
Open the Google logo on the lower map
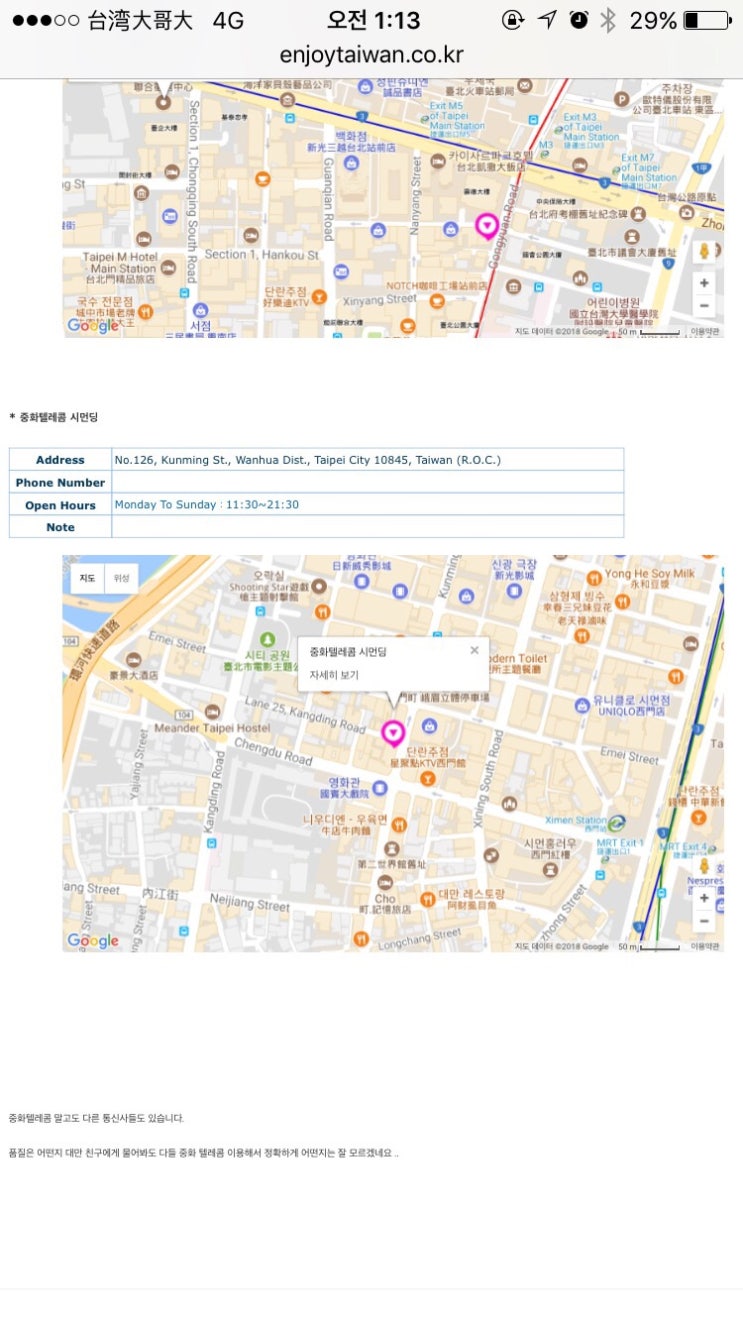click(x=93, y=940)
